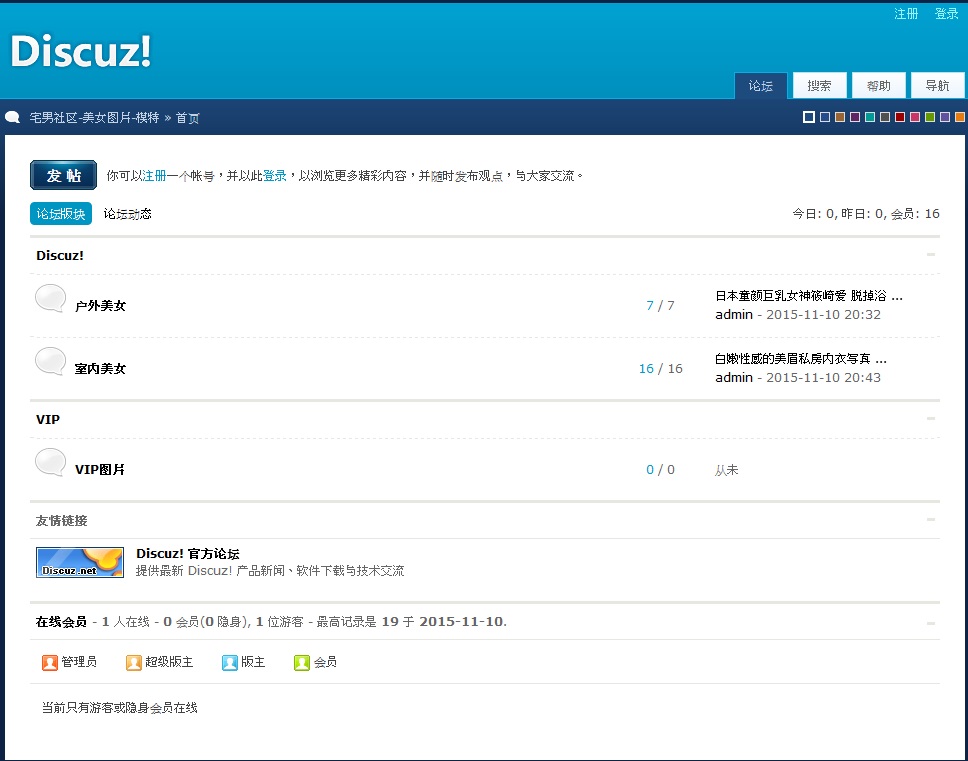Open the latest post 白嫩性感的美眉私房内衣写真 ...
The width and height of the screenshot is (968, 761).
[x=801, y=359]
